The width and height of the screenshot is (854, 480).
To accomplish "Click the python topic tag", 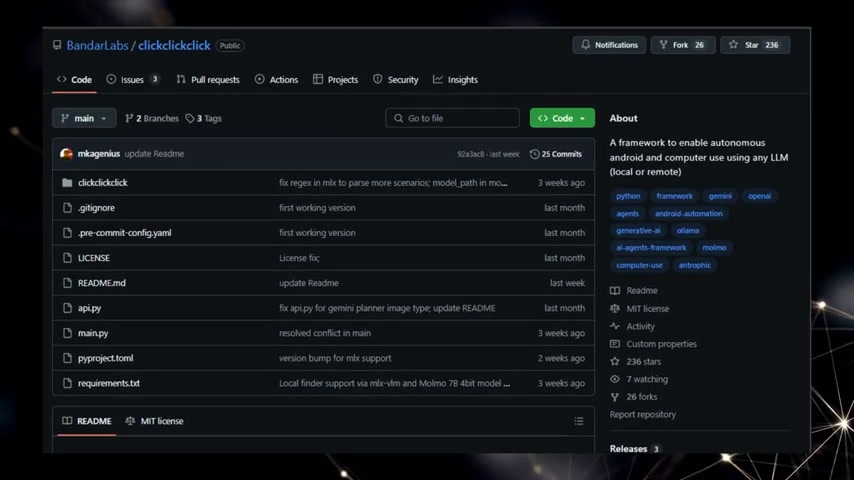I will [628, 196].
